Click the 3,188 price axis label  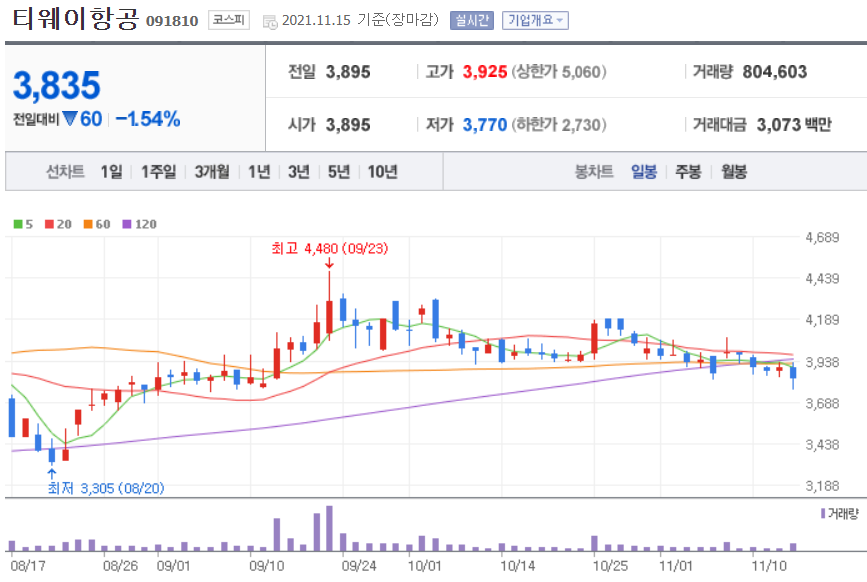822,486
